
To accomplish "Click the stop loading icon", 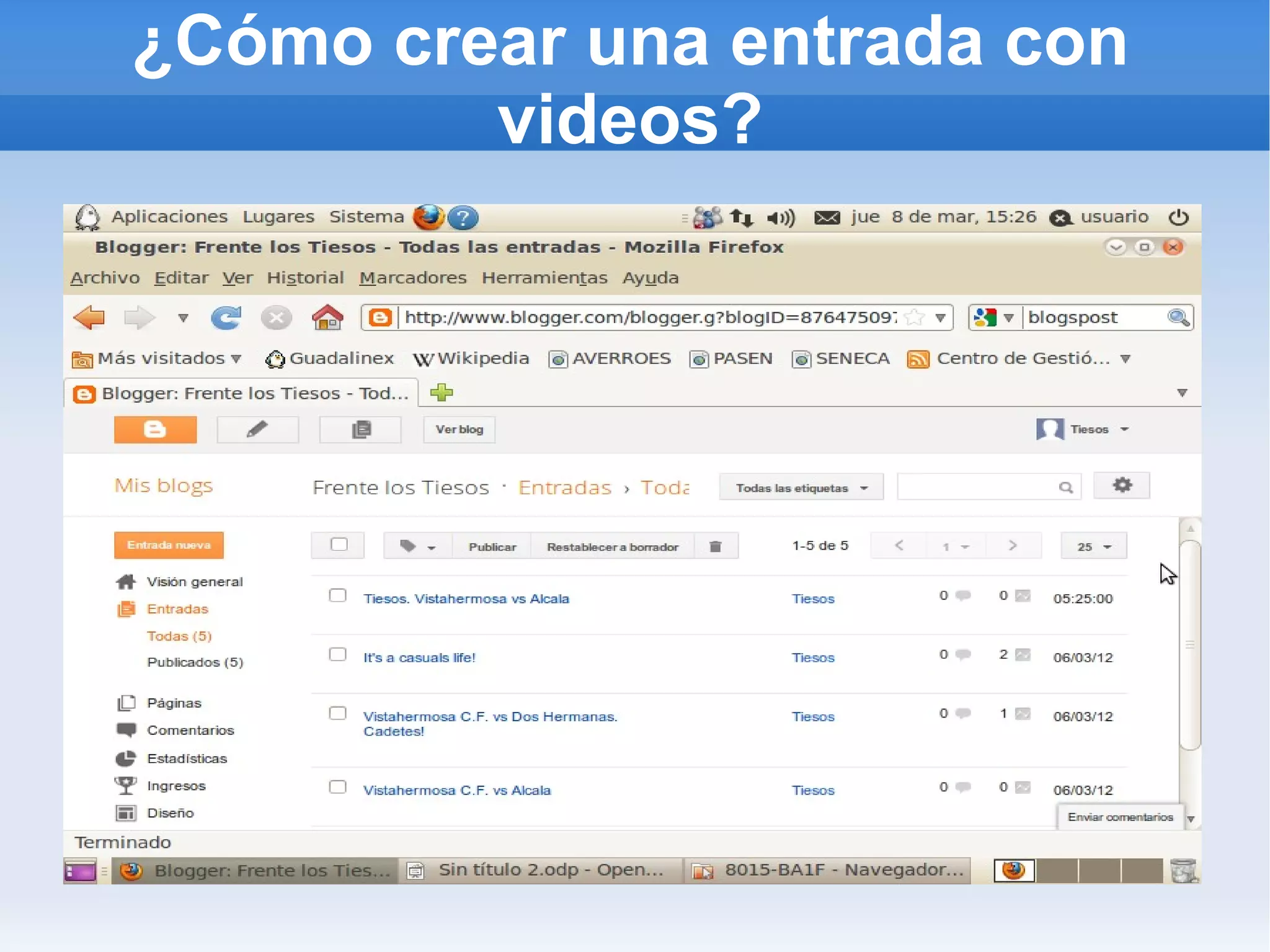I will tap(276, 318).
